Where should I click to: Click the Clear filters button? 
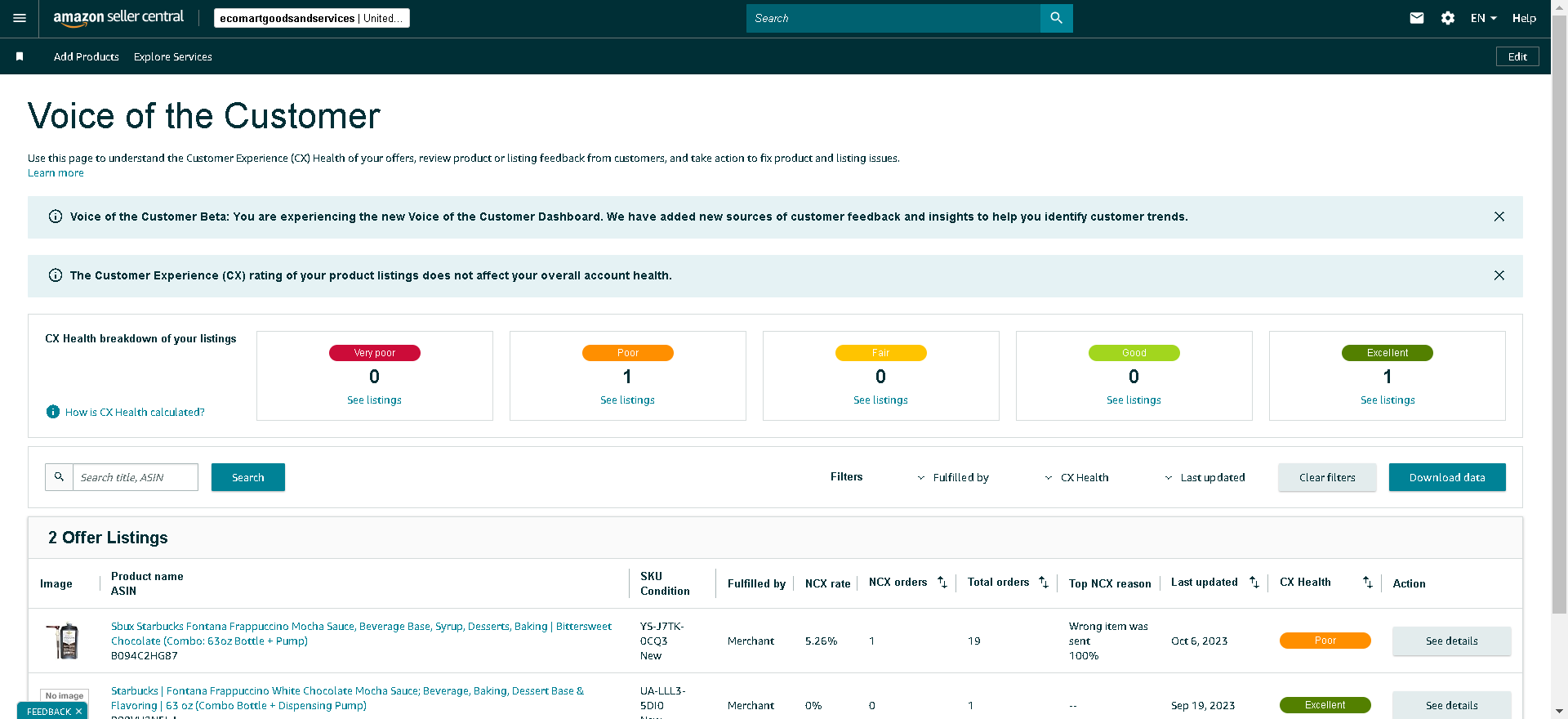pyautogui.click(x=1327, y=477)
